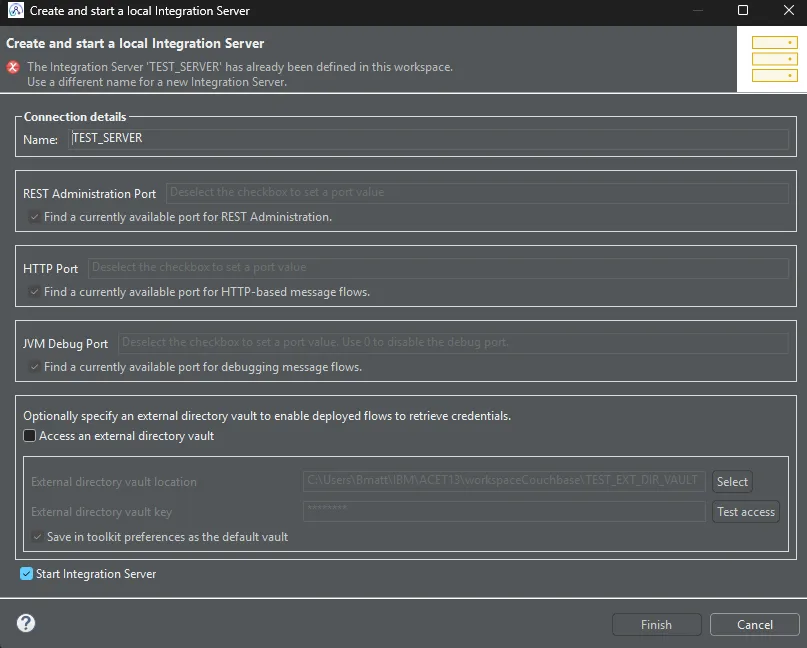807x648 pixels.
Task: Click the Finish button
Action: pyautogui.click(x=656, y=624)
